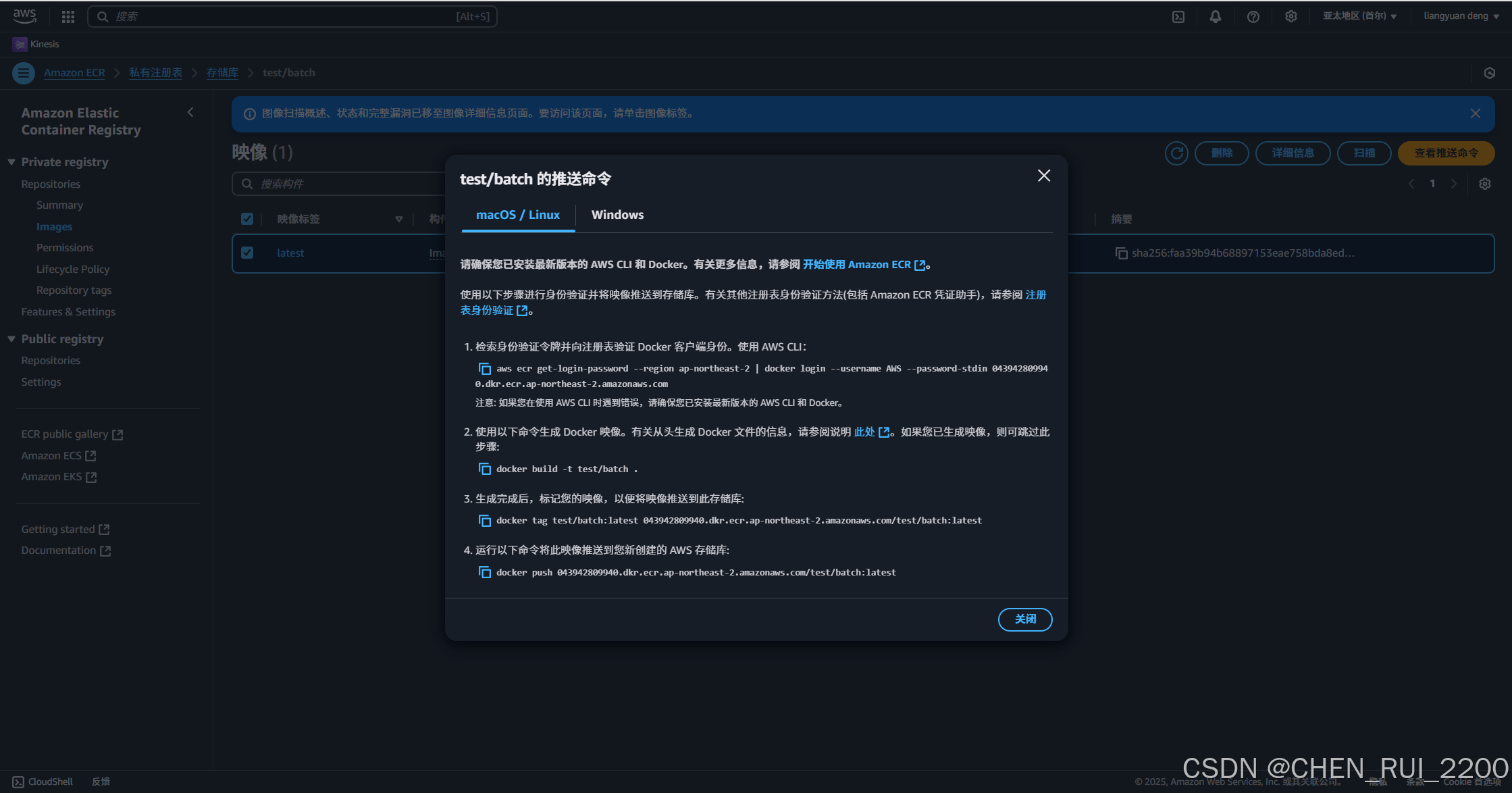Toggle the select-all images checkbox

[x=247, y=219]
